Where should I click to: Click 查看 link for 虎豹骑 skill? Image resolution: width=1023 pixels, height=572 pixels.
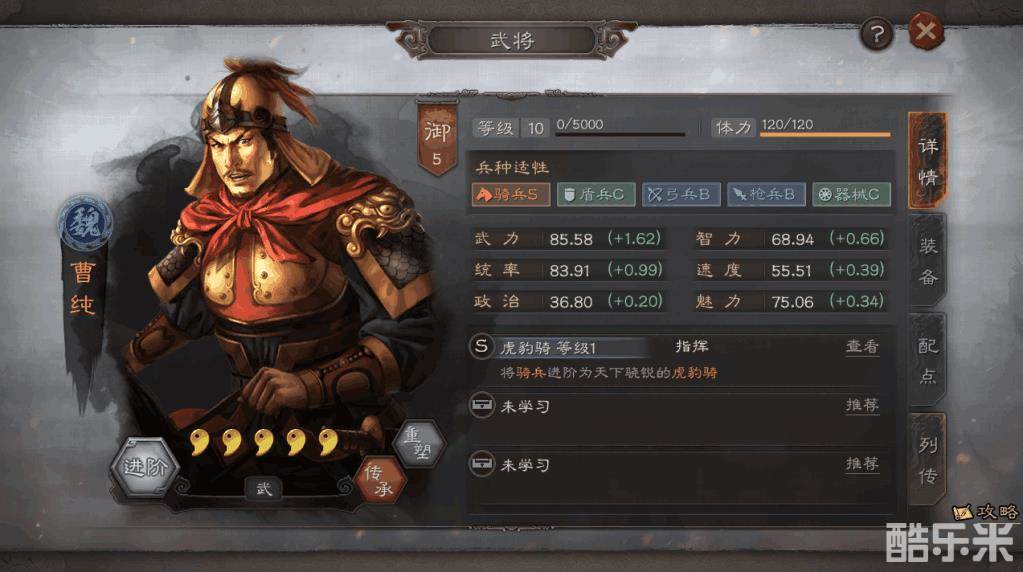[x=862, y=346]
